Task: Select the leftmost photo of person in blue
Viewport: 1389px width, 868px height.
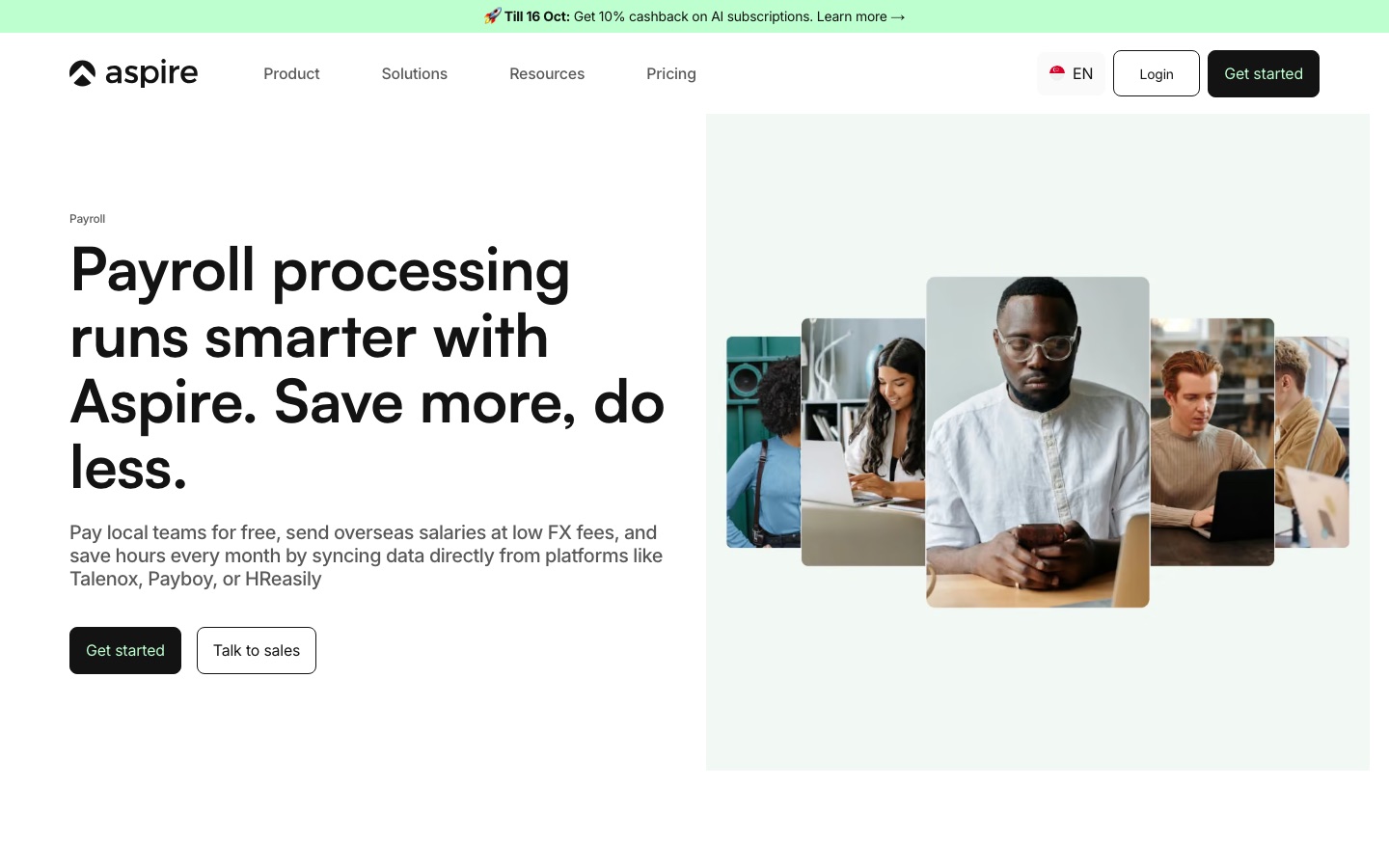Action: click(764, 442)
